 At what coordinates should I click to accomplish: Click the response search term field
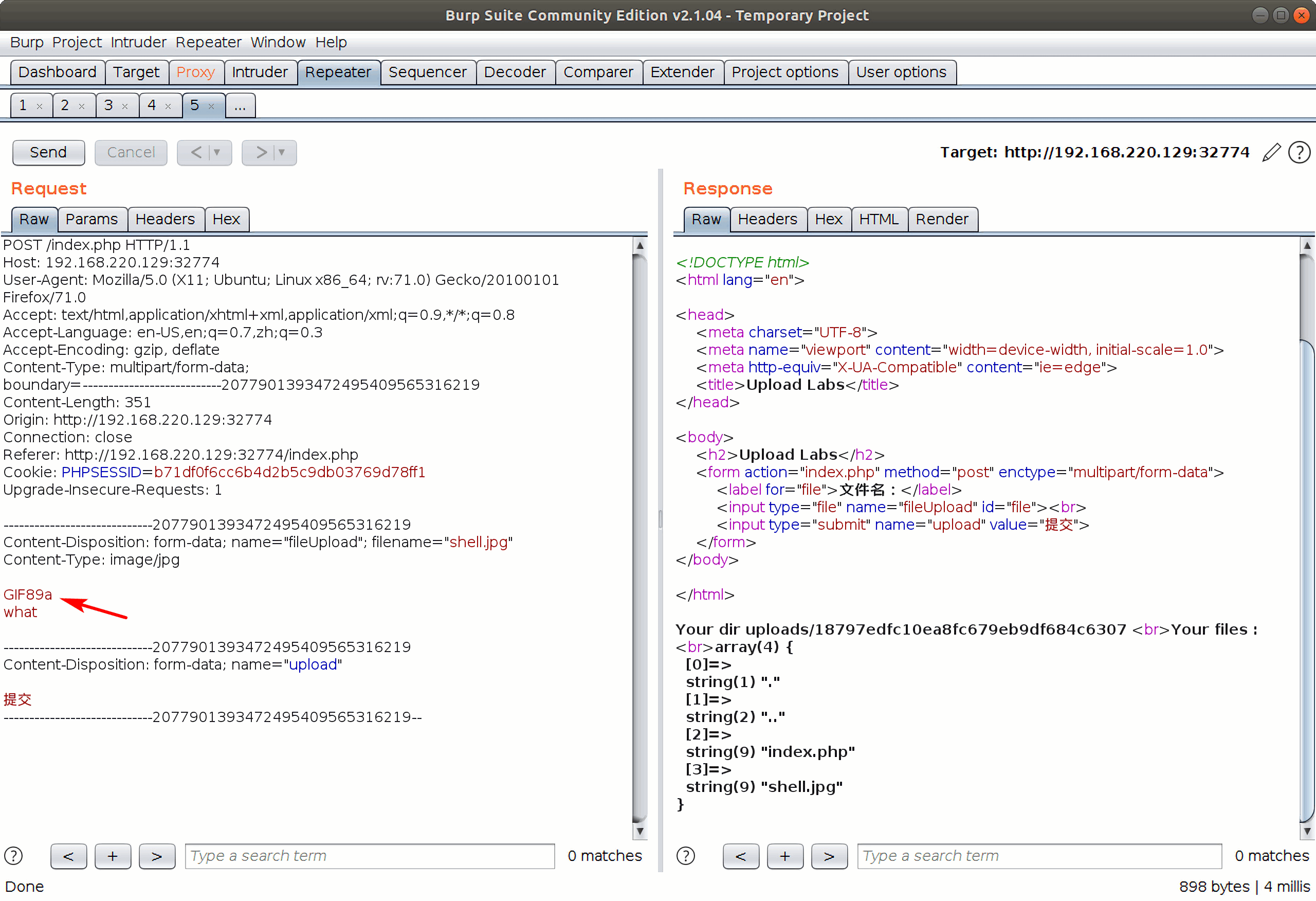1039,856
